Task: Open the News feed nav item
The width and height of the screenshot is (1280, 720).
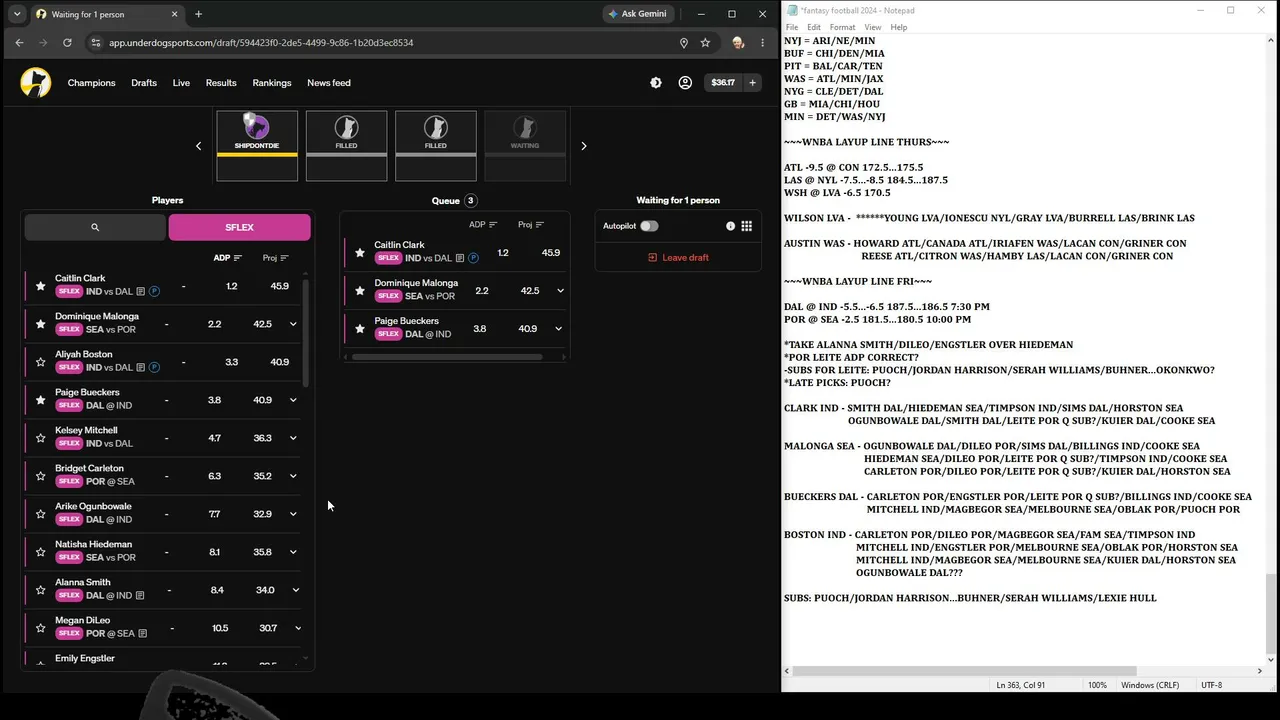Action: click(x=329, y=83)
